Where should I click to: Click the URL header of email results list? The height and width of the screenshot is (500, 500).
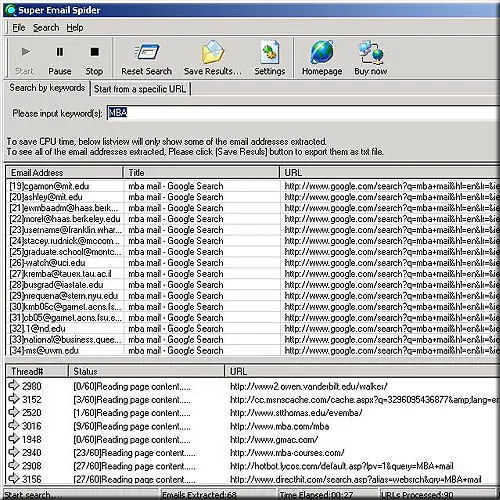point(389,173)
